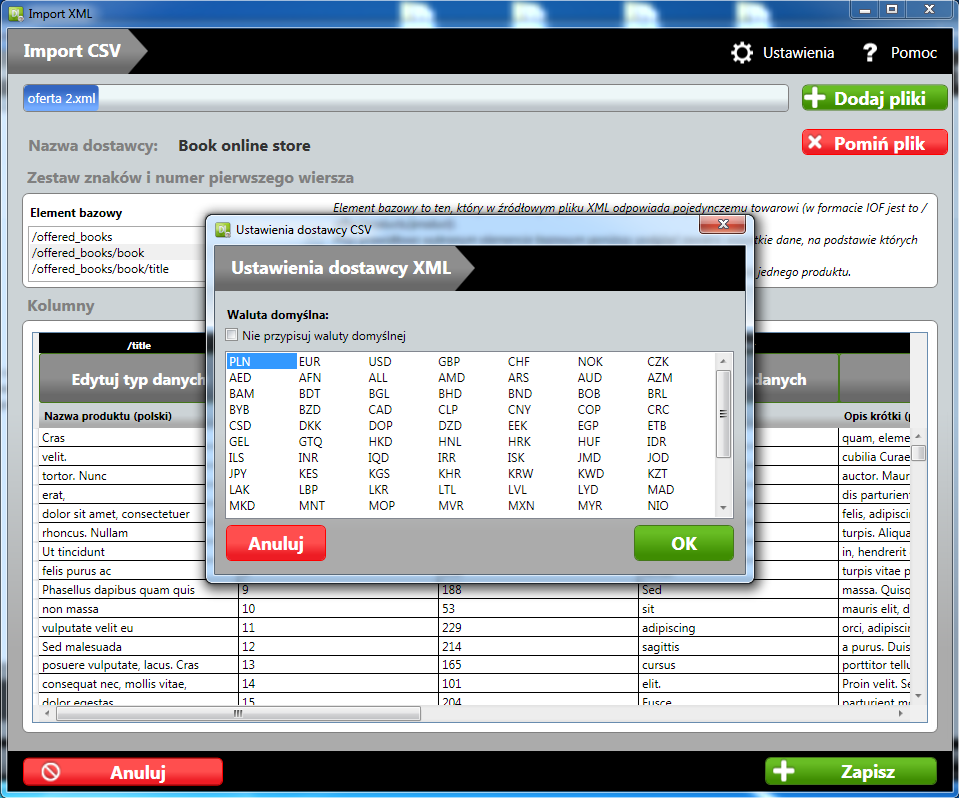Select currency CNY

519,410
